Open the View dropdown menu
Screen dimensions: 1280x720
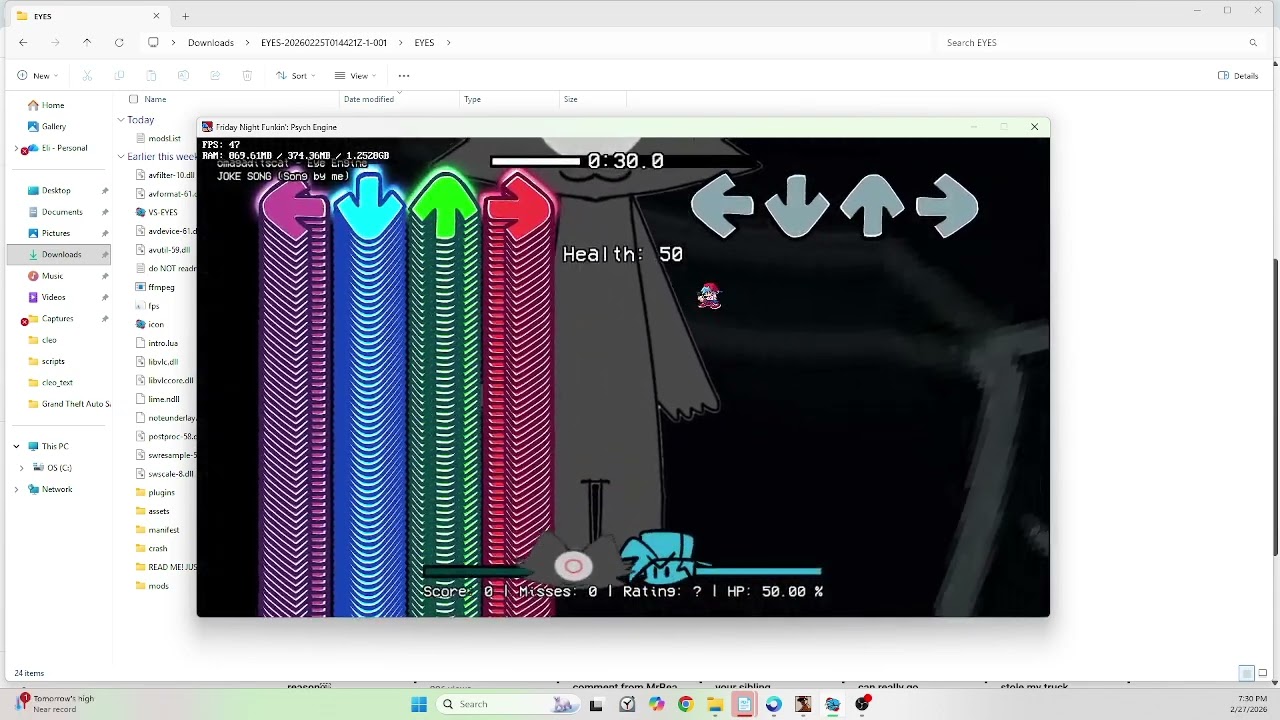pos(355,76)
